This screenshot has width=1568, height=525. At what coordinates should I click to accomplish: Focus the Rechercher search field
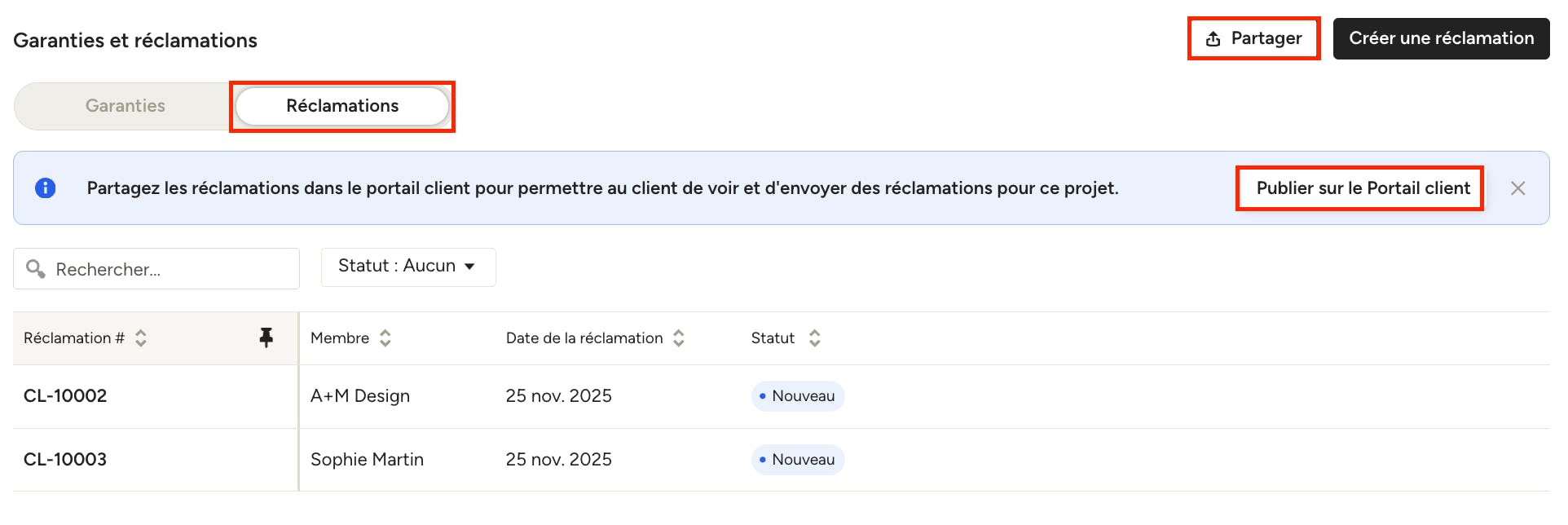[156, 269]
